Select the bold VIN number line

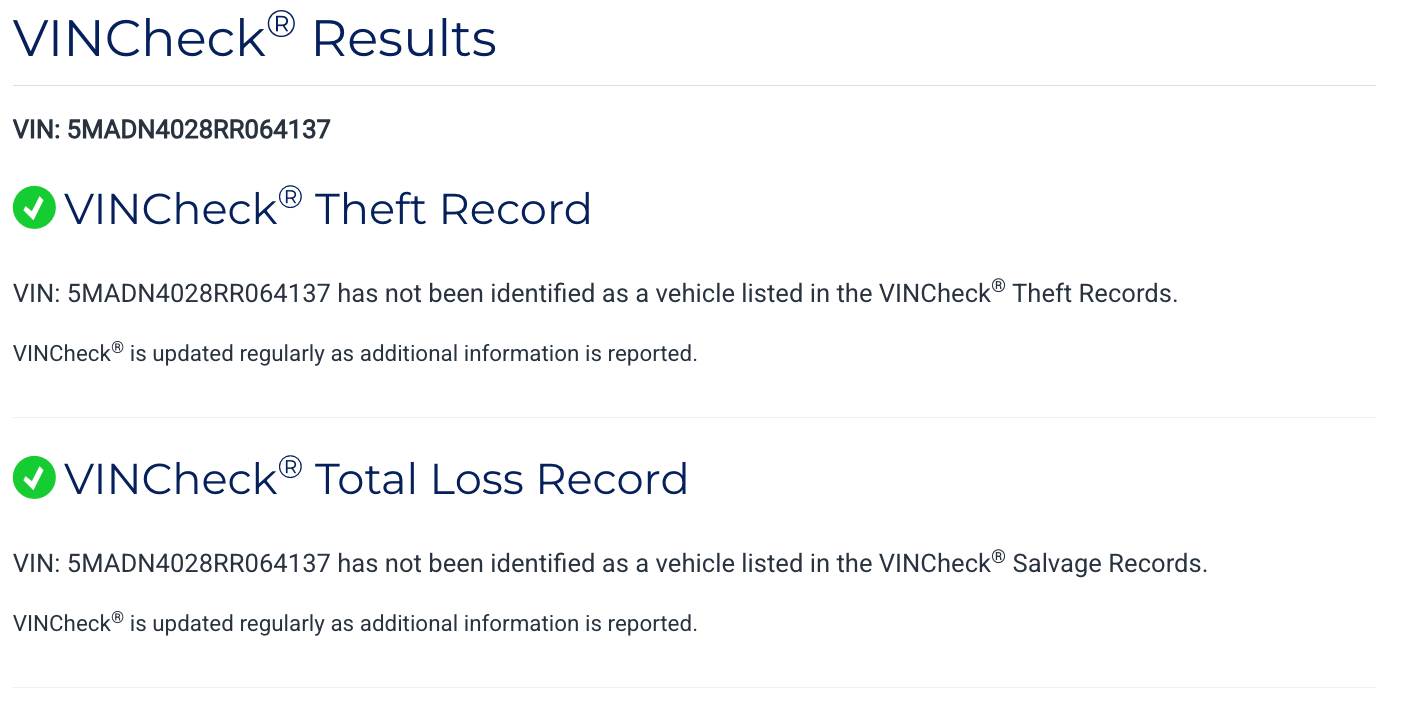tap(171, 130)
